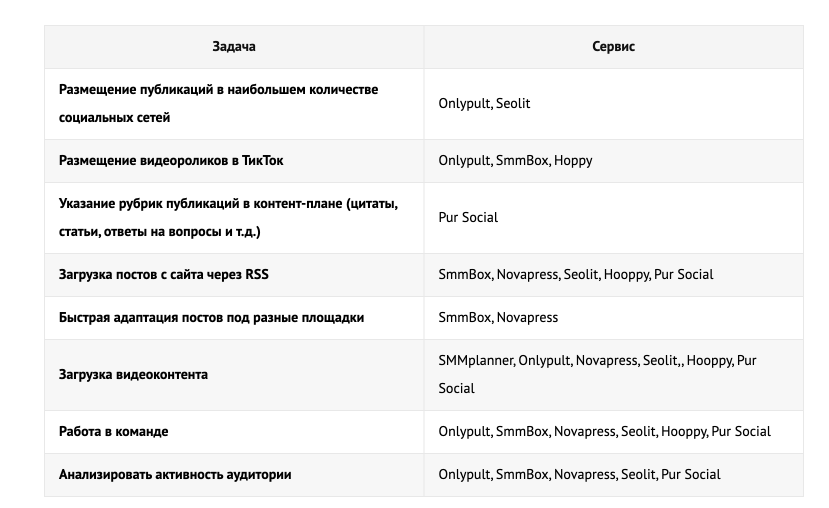The image size is (829, 508).
Task: Click the "Onlypult, Seolit" service cell
Action: pyautogui.click(x=484, y=103)
